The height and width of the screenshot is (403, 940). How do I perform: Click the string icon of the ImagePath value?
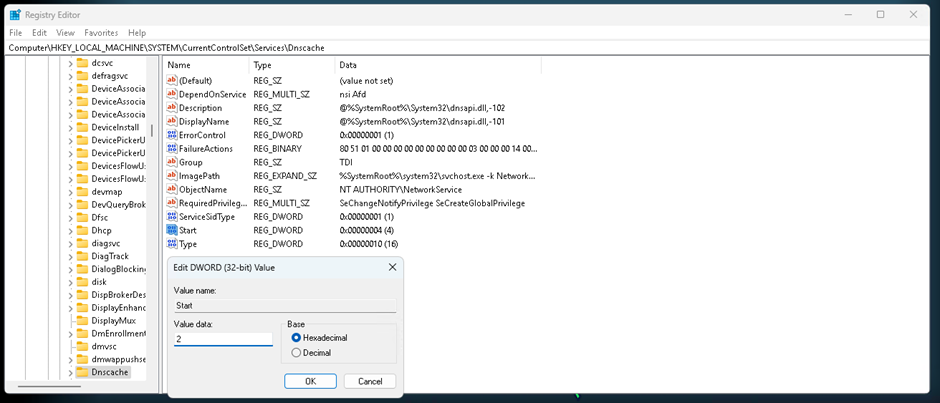pyautogui.click(x=172, y=176)
